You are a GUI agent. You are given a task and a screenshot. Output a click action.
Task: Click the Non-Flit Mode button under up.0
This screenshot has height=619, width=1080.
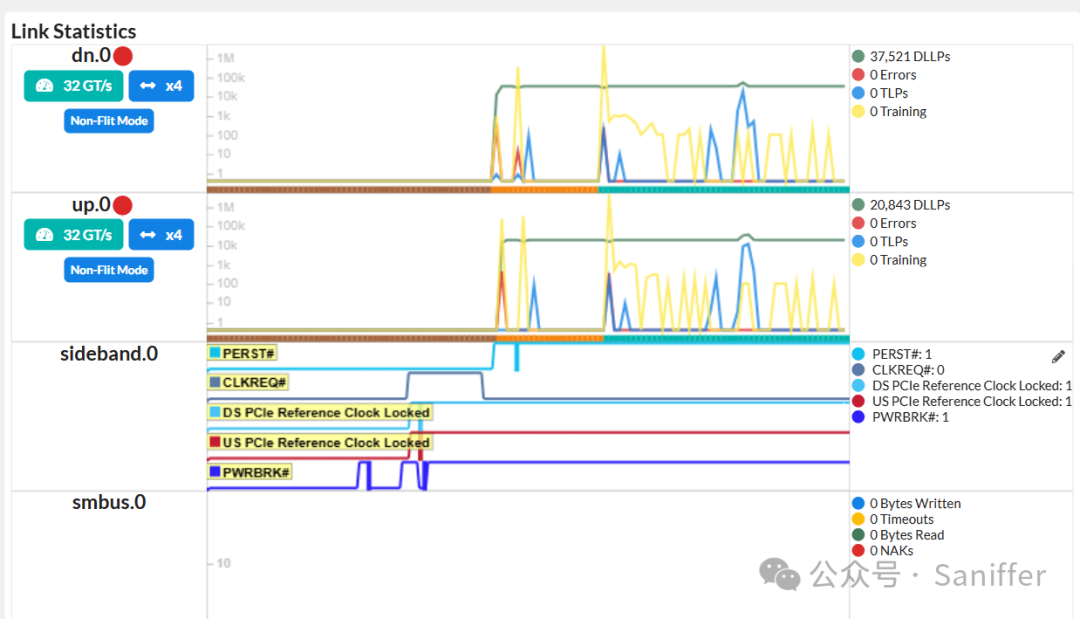click(108, 269)
